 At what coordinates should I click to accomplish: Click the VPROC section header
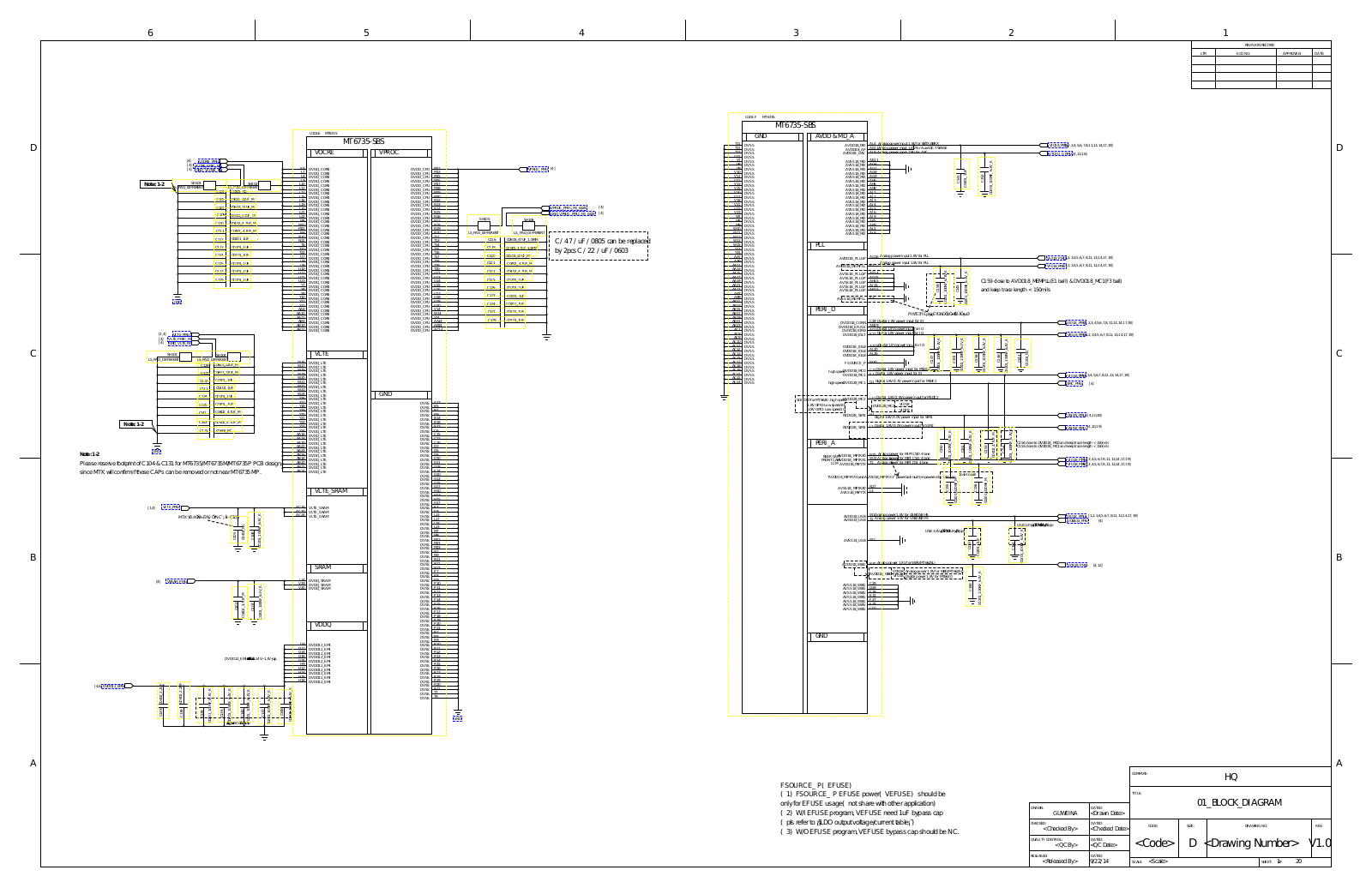[x=388, y=153]
